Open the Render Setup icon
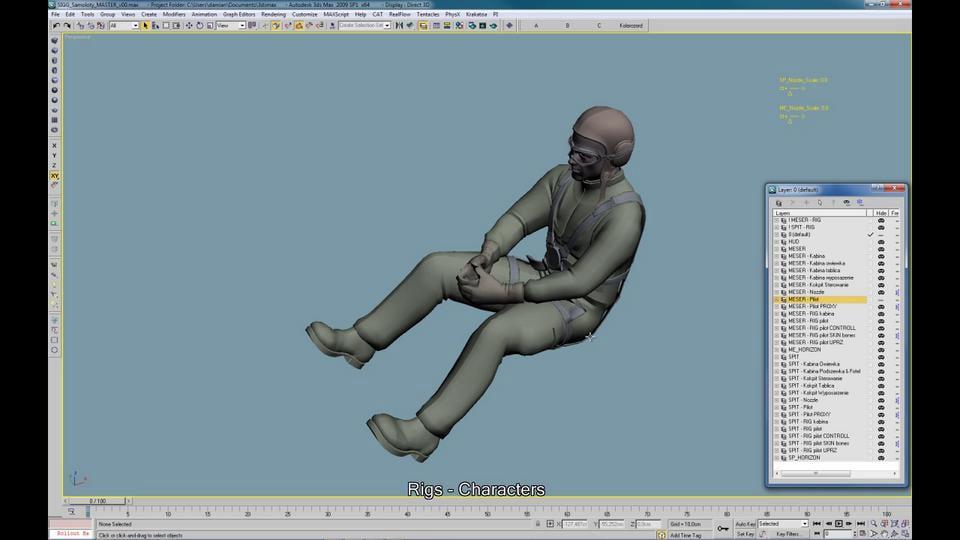The width and height of the screenshot is (960, 540). [472, 26]
